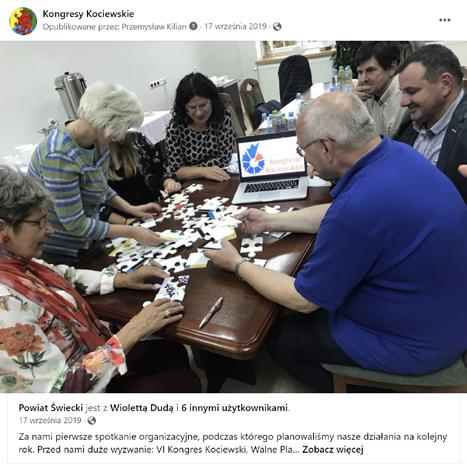Click the question mark icon beside Przemysław Kilian
The image size is (467, 464).
pos(193,26)
